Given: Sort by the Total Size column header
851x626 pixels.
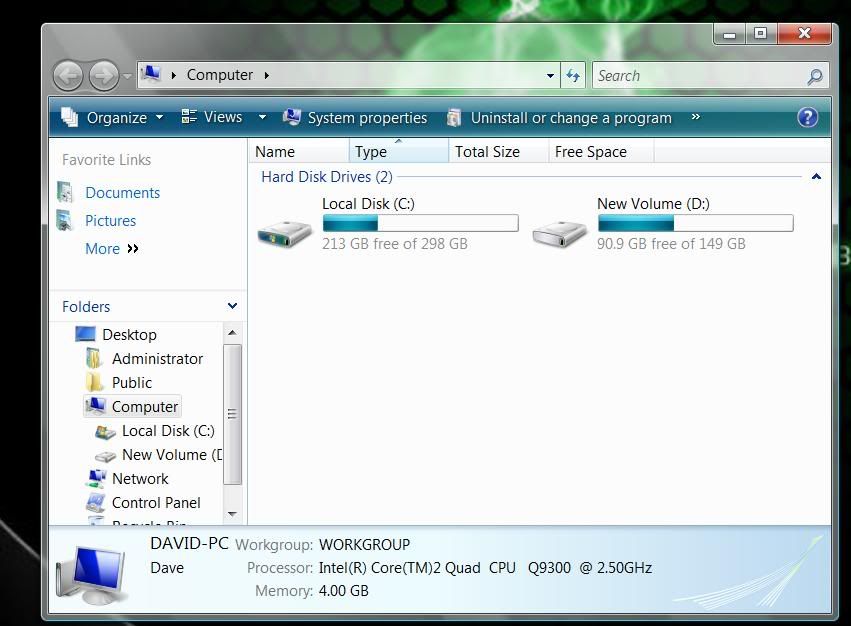Looking at the screenshot, I should (x=487, y=152).
